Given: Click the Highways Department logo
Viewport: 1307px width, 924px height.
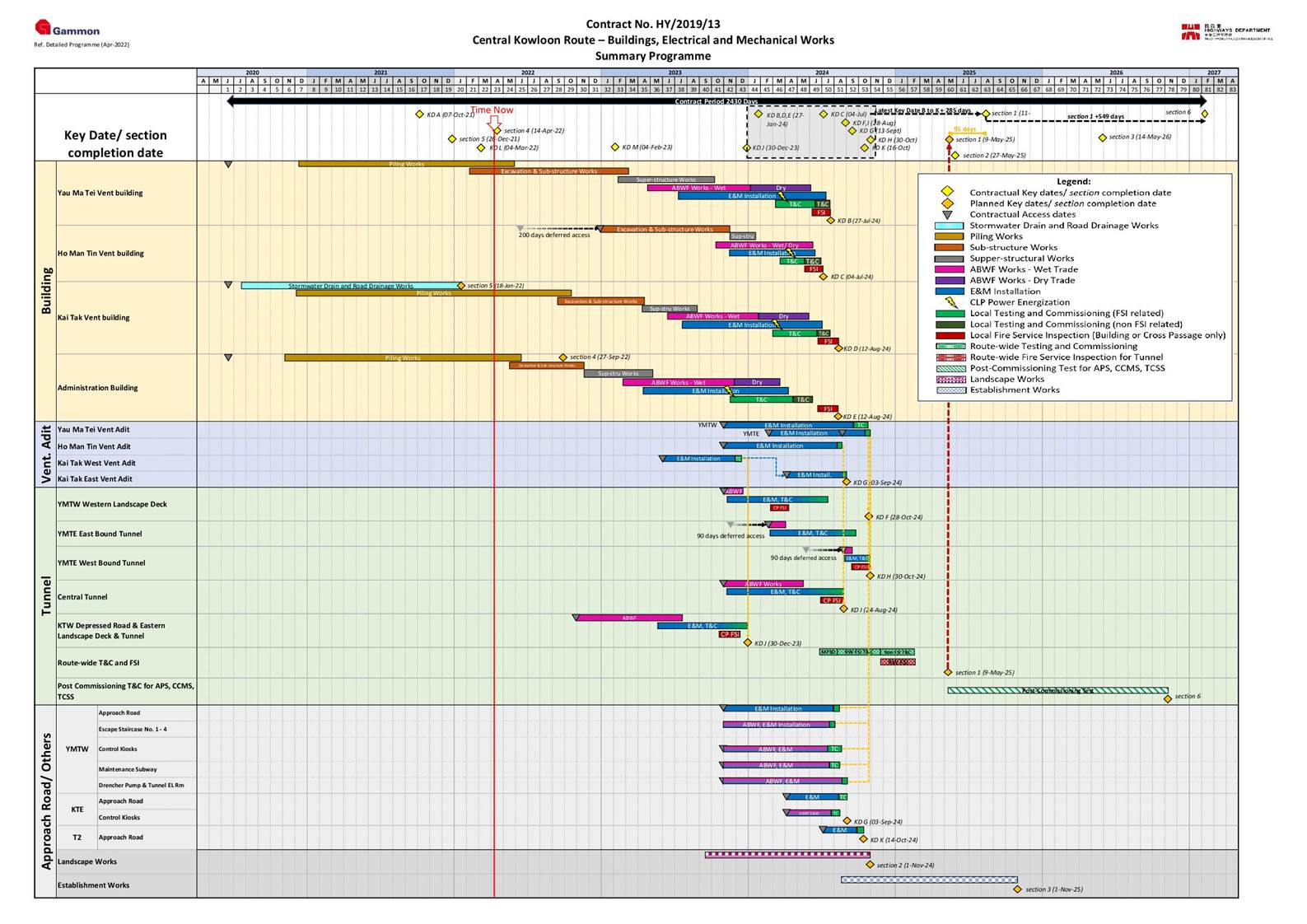Looking at the screenshot, I should tap(1225, 32).
